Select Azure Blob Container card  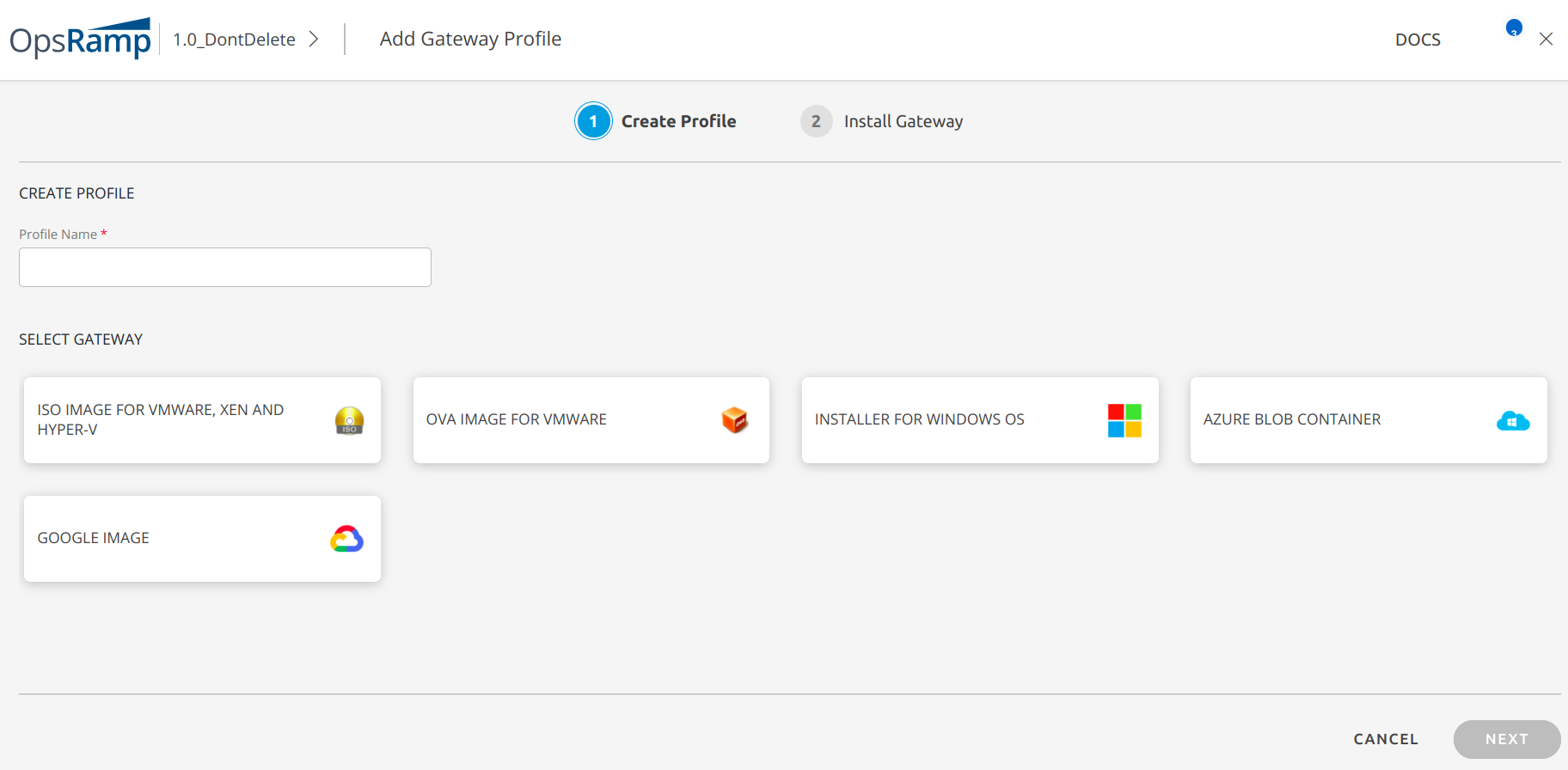click(1369, 420)
